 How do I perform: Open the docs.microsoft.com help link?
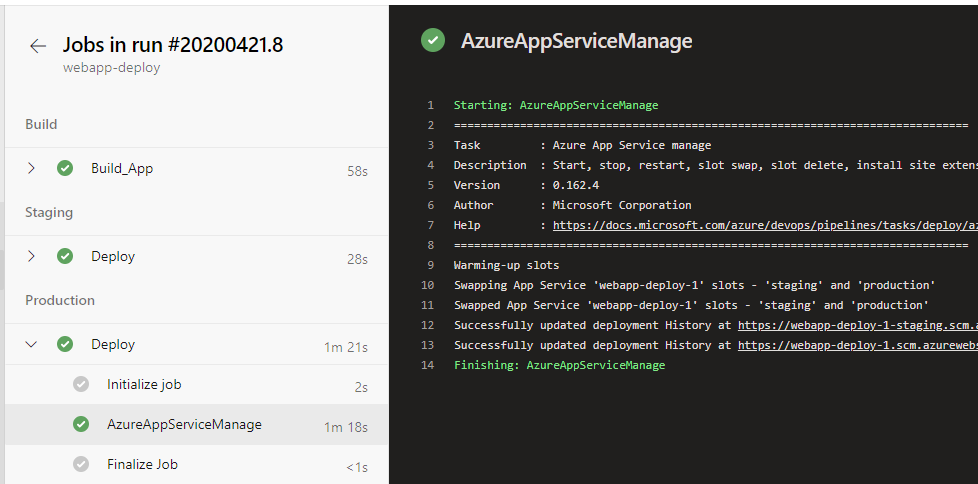[x=765, y=225]
